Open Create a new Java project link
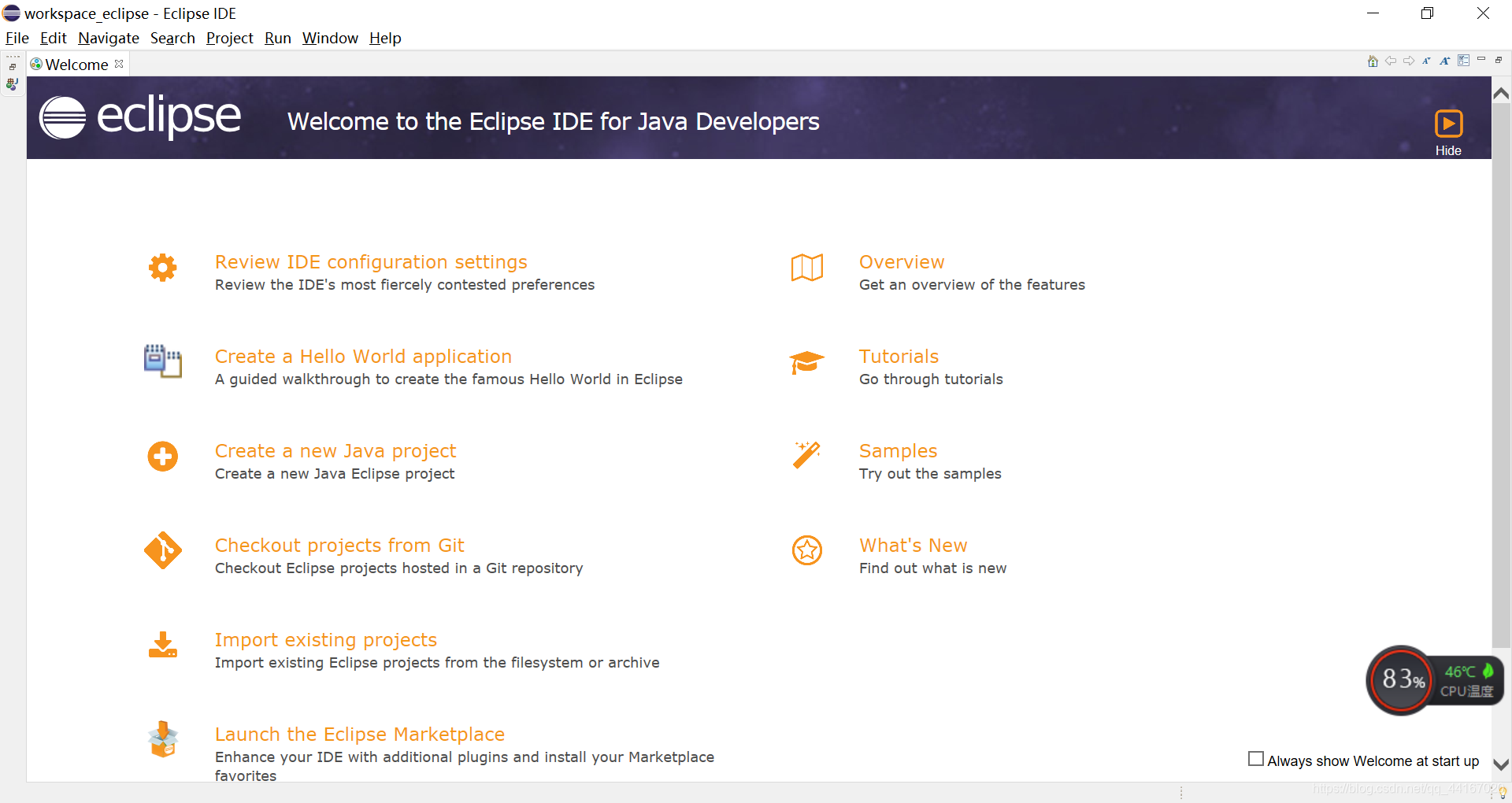 [x=335, y=451]
